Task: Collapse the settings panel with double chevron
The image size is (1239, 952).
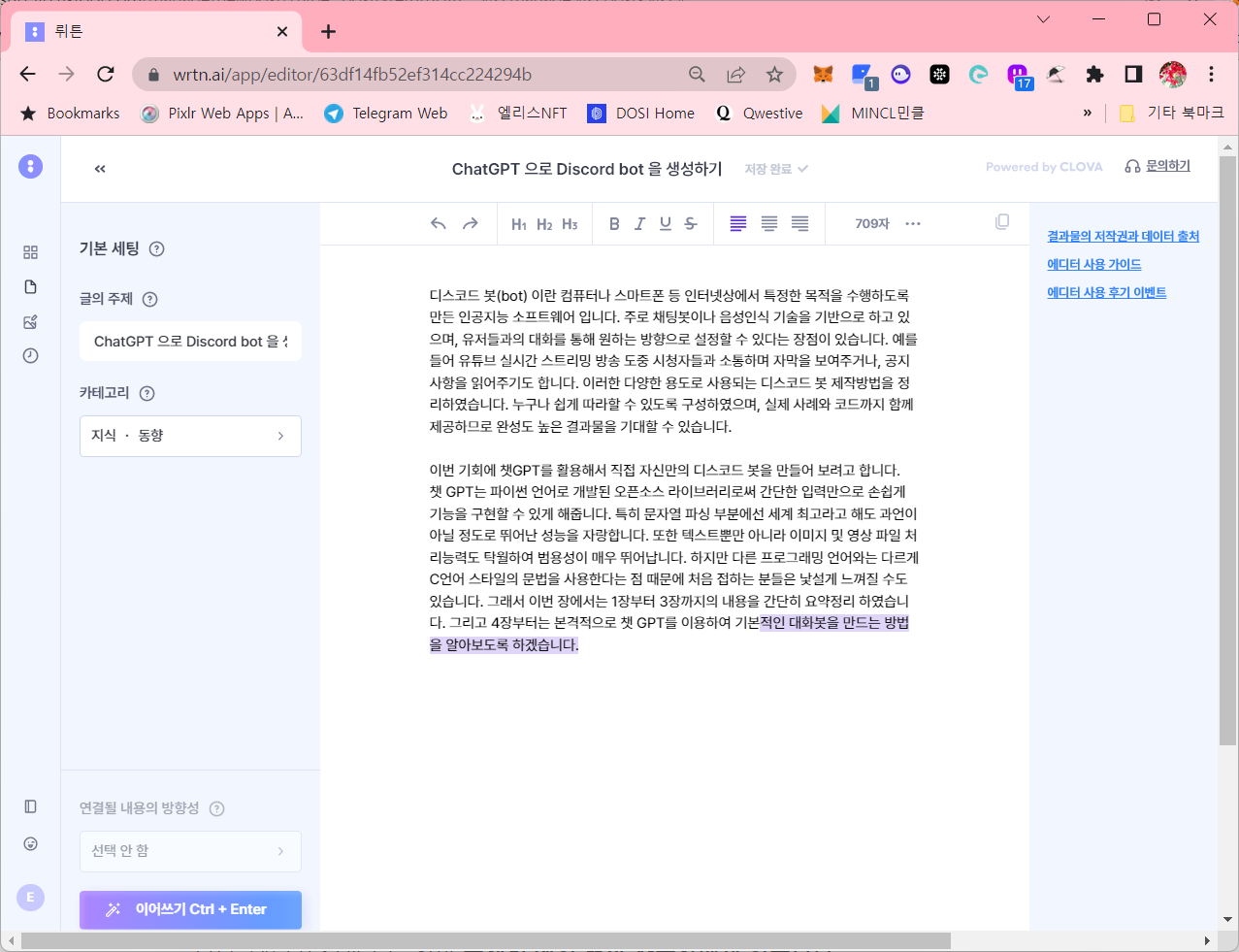Action: (100, 169)
